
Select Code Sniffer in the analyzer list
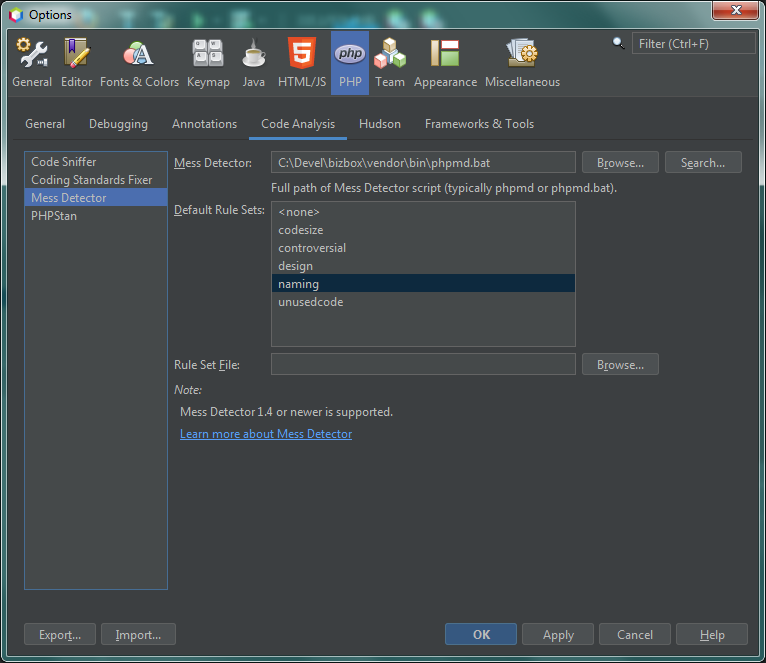point(96,162)
